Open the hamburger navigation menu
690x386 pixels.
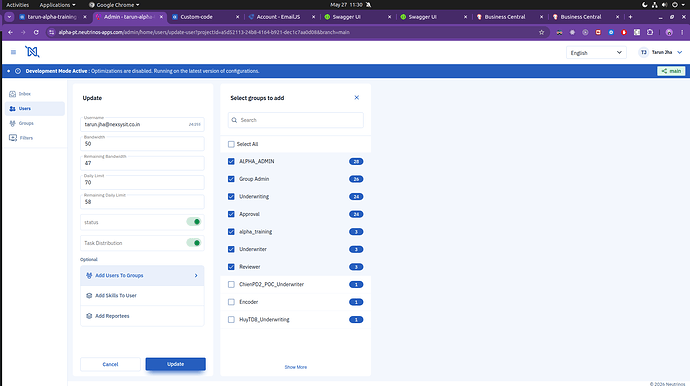tap(13, 52)
